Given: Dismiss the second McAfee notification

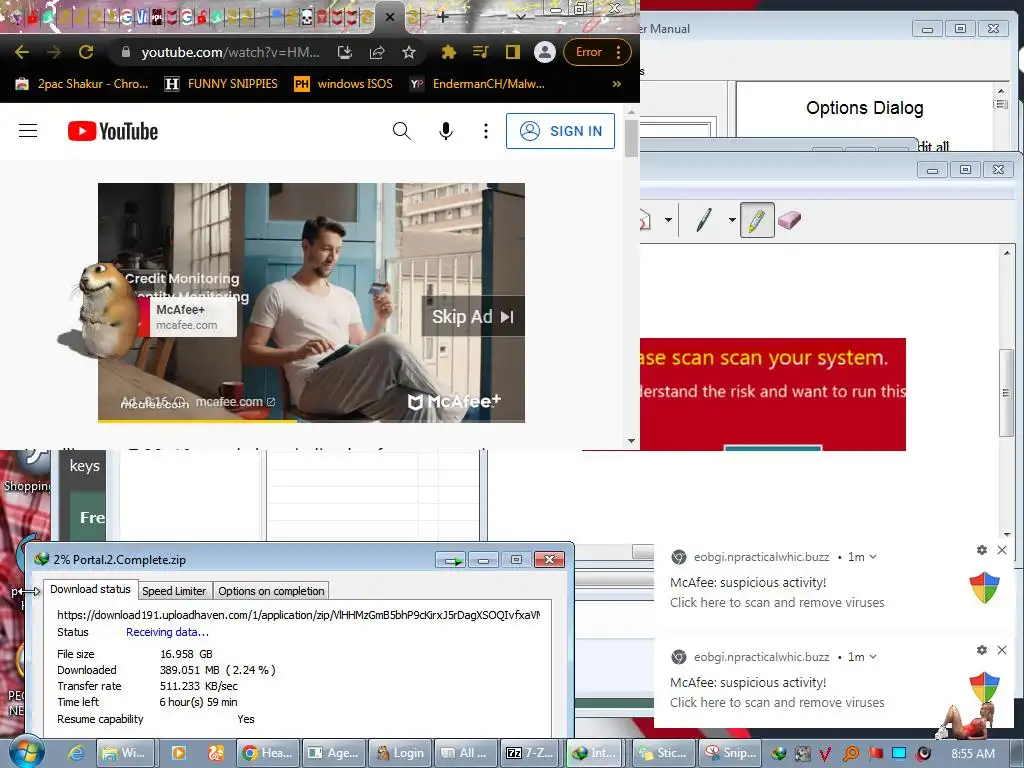Looking at the screenshot, I should (x=1002, y=650).
